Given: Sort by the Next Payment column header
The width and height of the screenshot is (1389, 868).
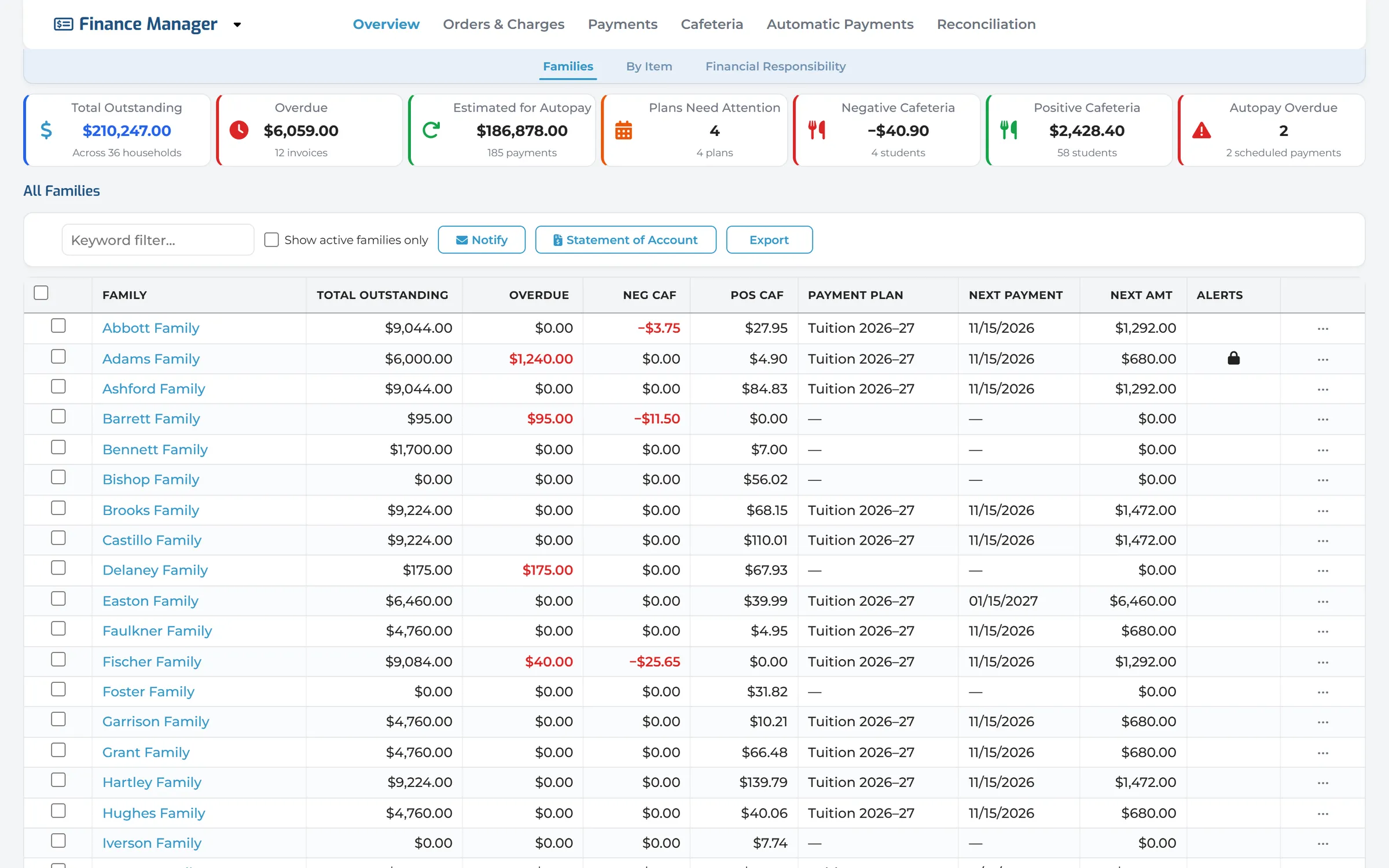Looking at the screenshot, I should pos(1016,295).
